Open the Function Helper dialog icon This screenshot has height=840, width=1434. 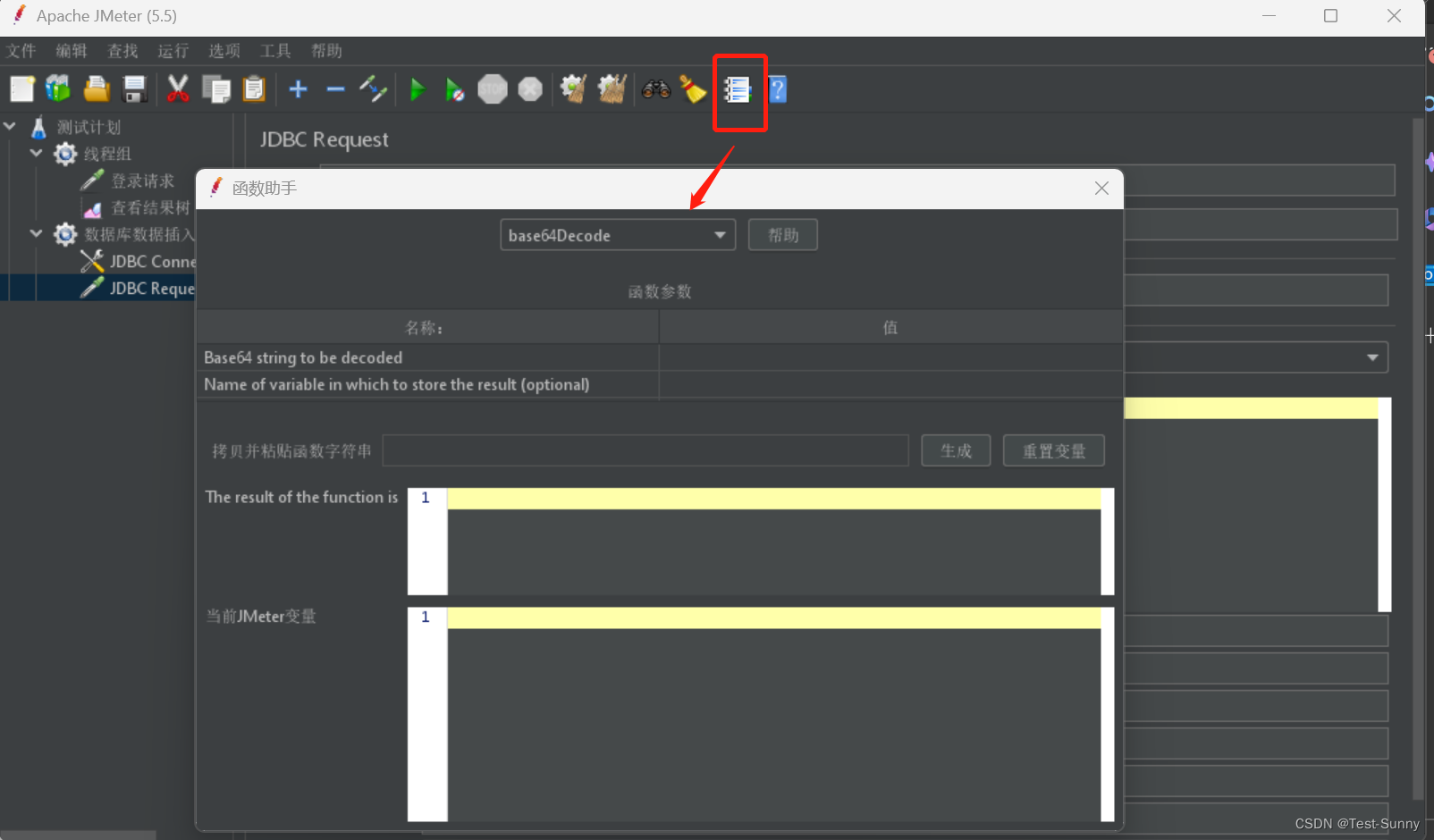[738, 89]
